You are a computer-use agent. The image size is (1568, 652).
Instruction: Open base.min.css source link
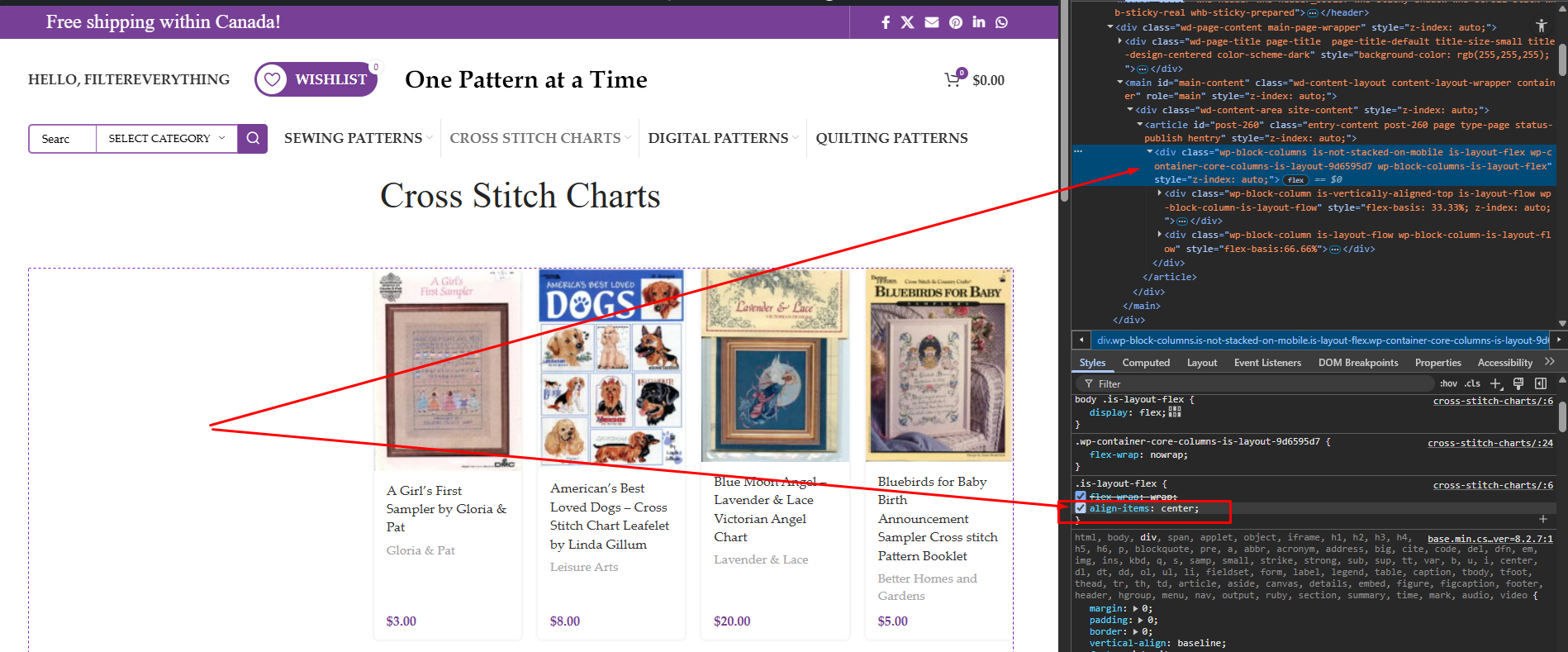point(1490,539)
